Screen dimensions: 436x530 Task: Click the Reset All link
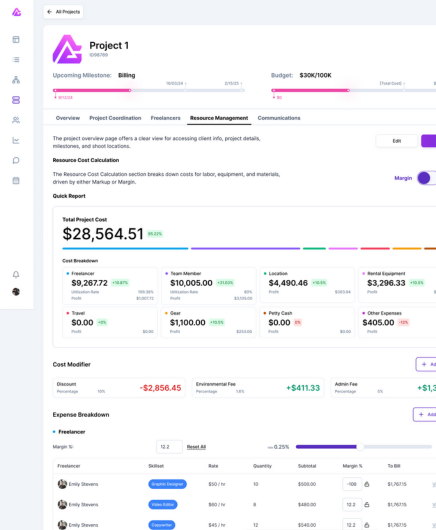(x=196, y=447)
